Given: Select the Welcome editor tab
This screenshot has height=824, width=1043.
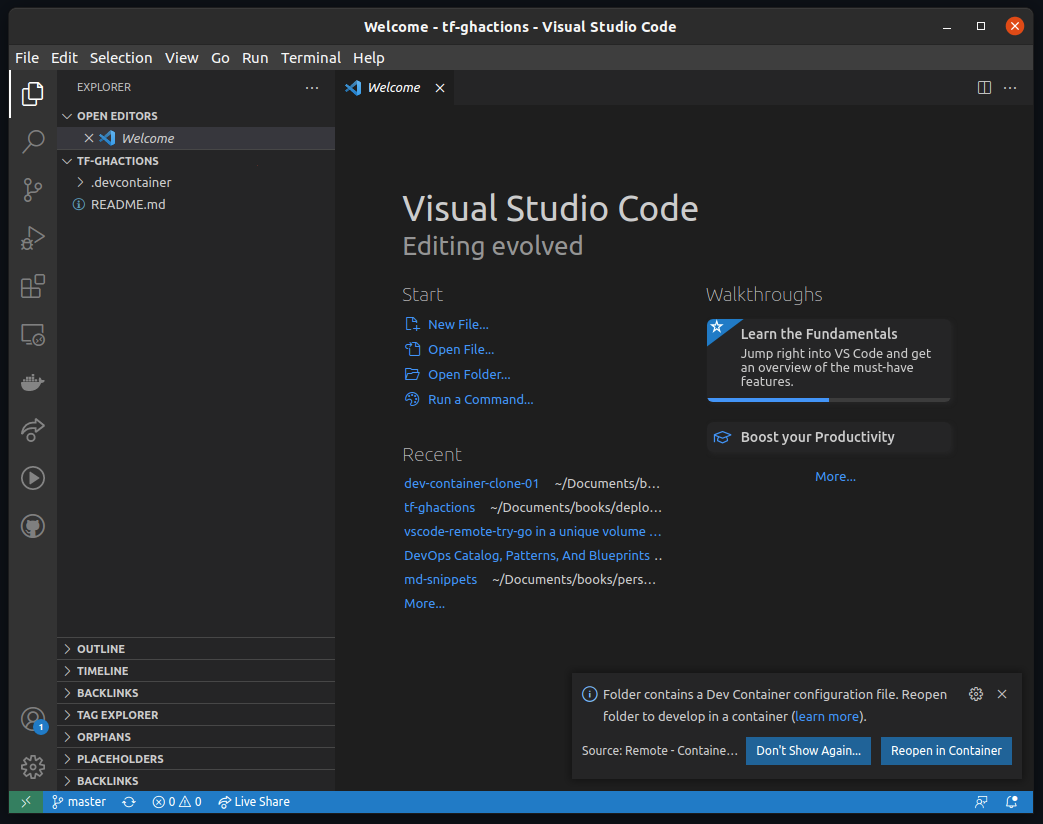Looking at the screenshot, I should coord(394,88).
